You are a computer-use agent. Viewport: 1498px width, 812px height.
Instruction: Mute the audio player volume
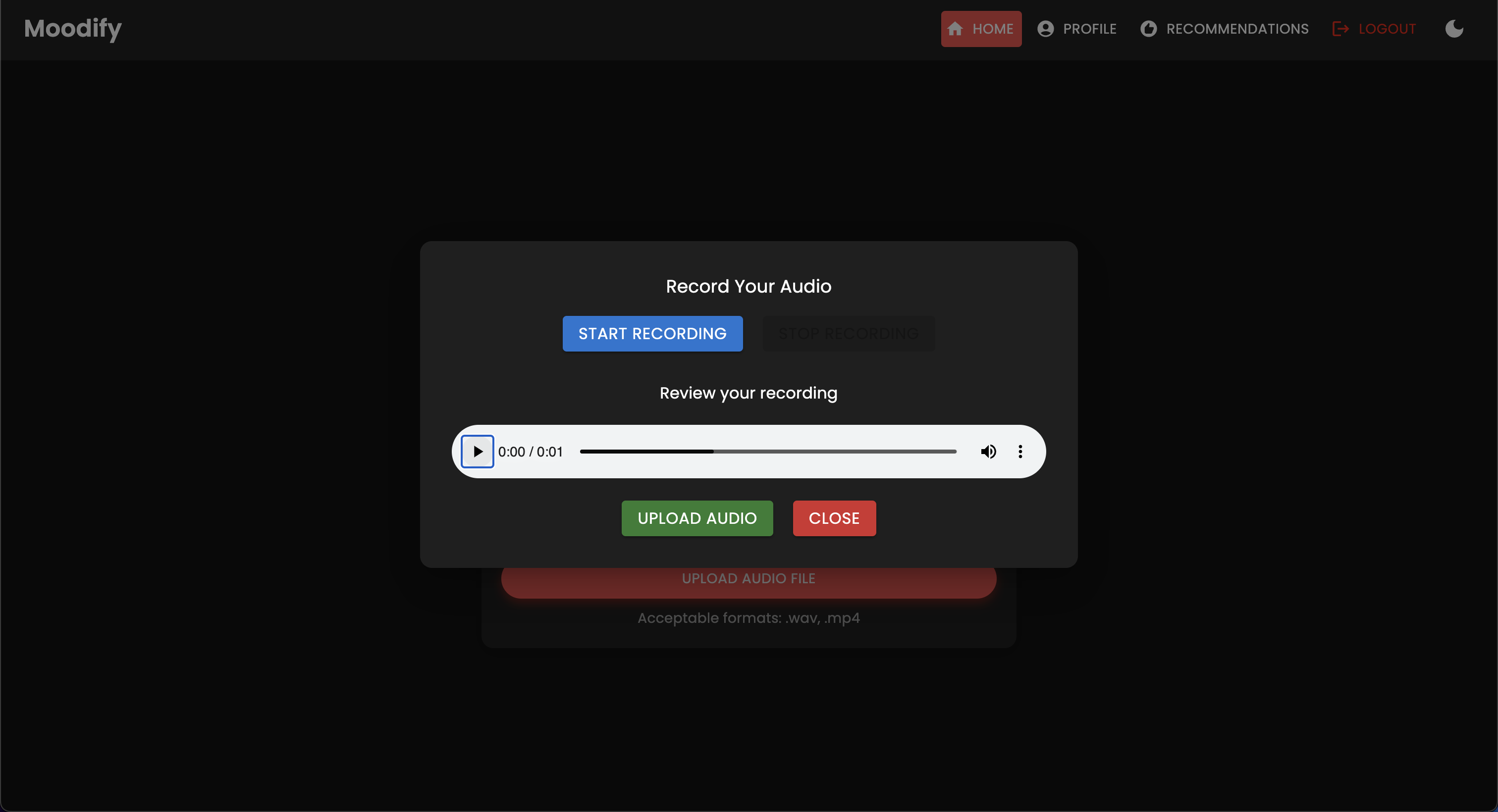click(988, 452)
